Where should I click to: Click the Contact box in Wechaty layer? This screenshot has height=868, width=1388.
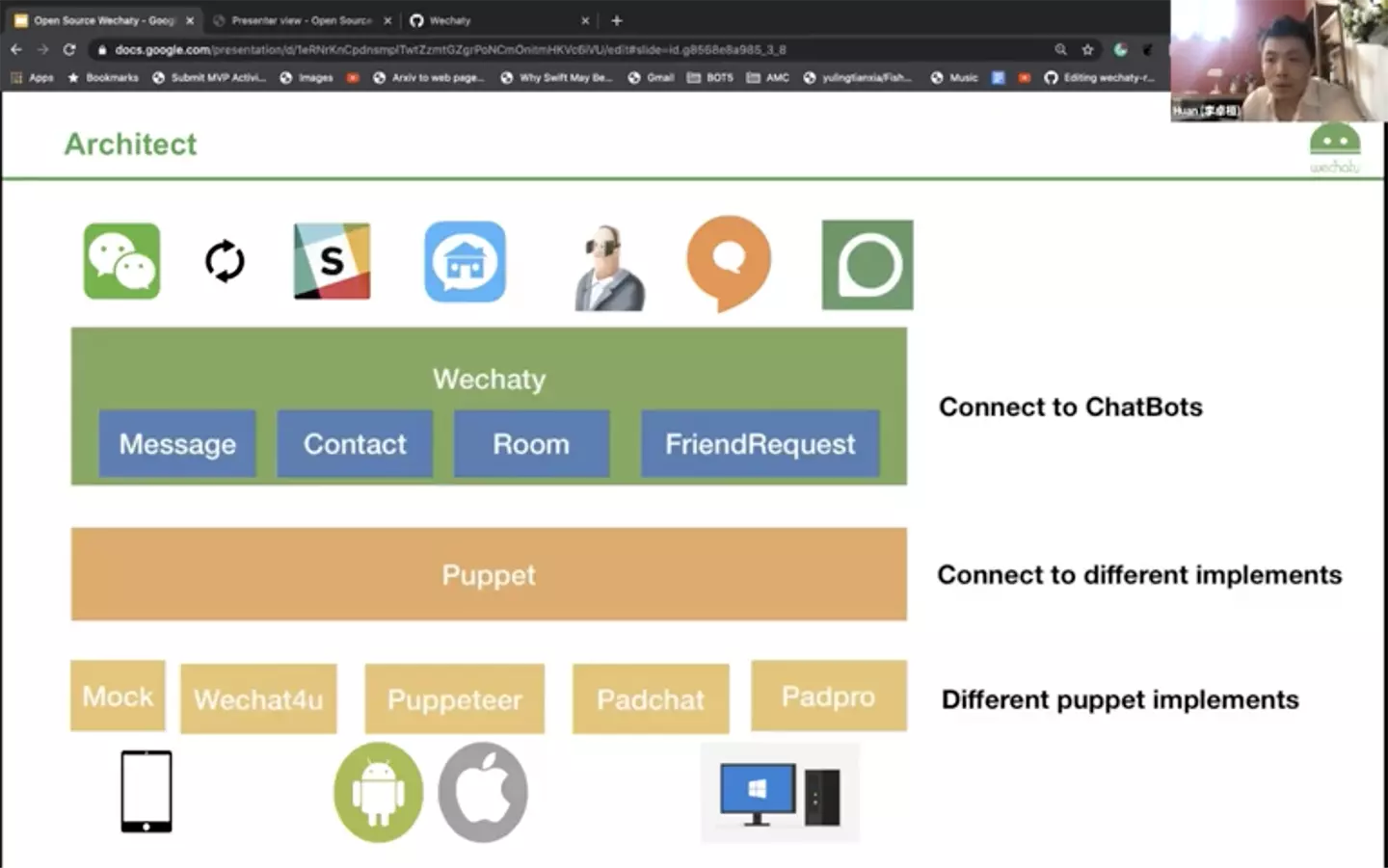355,444
